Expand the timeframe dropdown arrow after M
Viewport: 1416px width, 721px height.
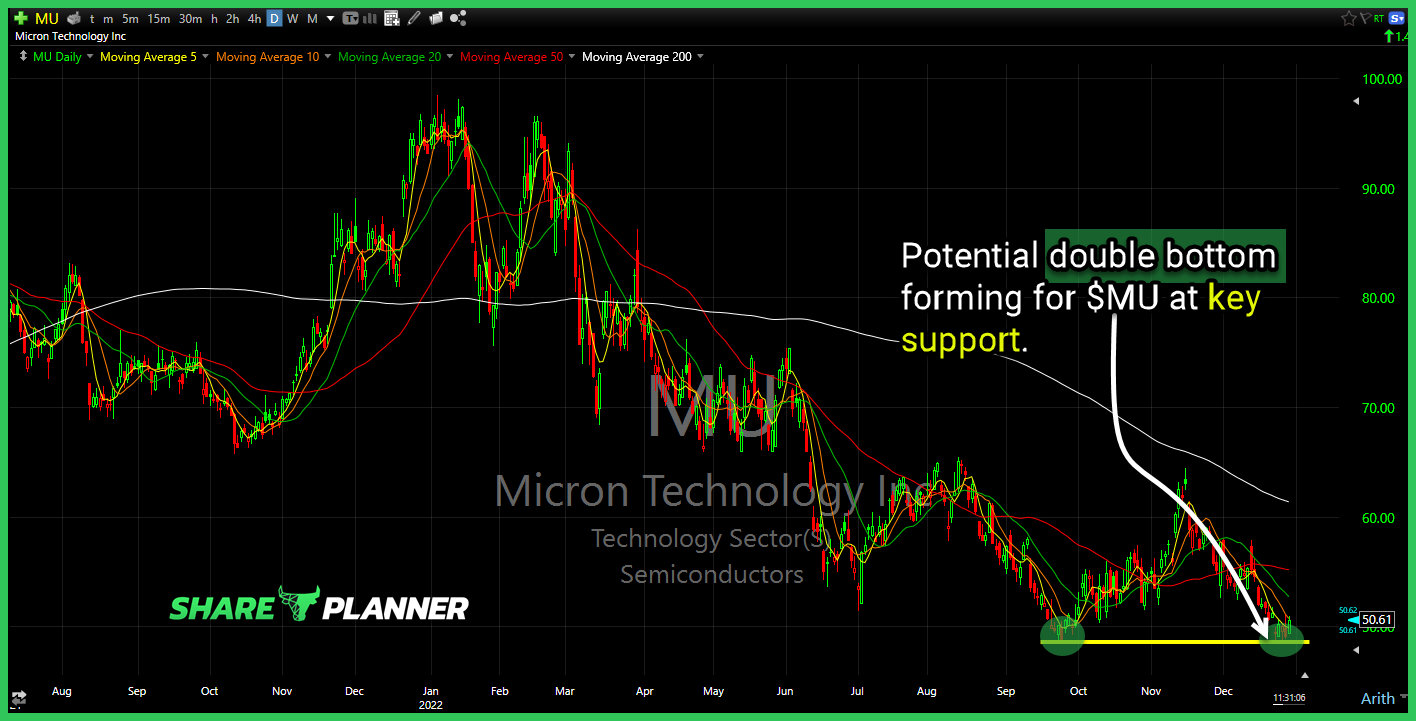pyautogui.click(x=330, y=18)
